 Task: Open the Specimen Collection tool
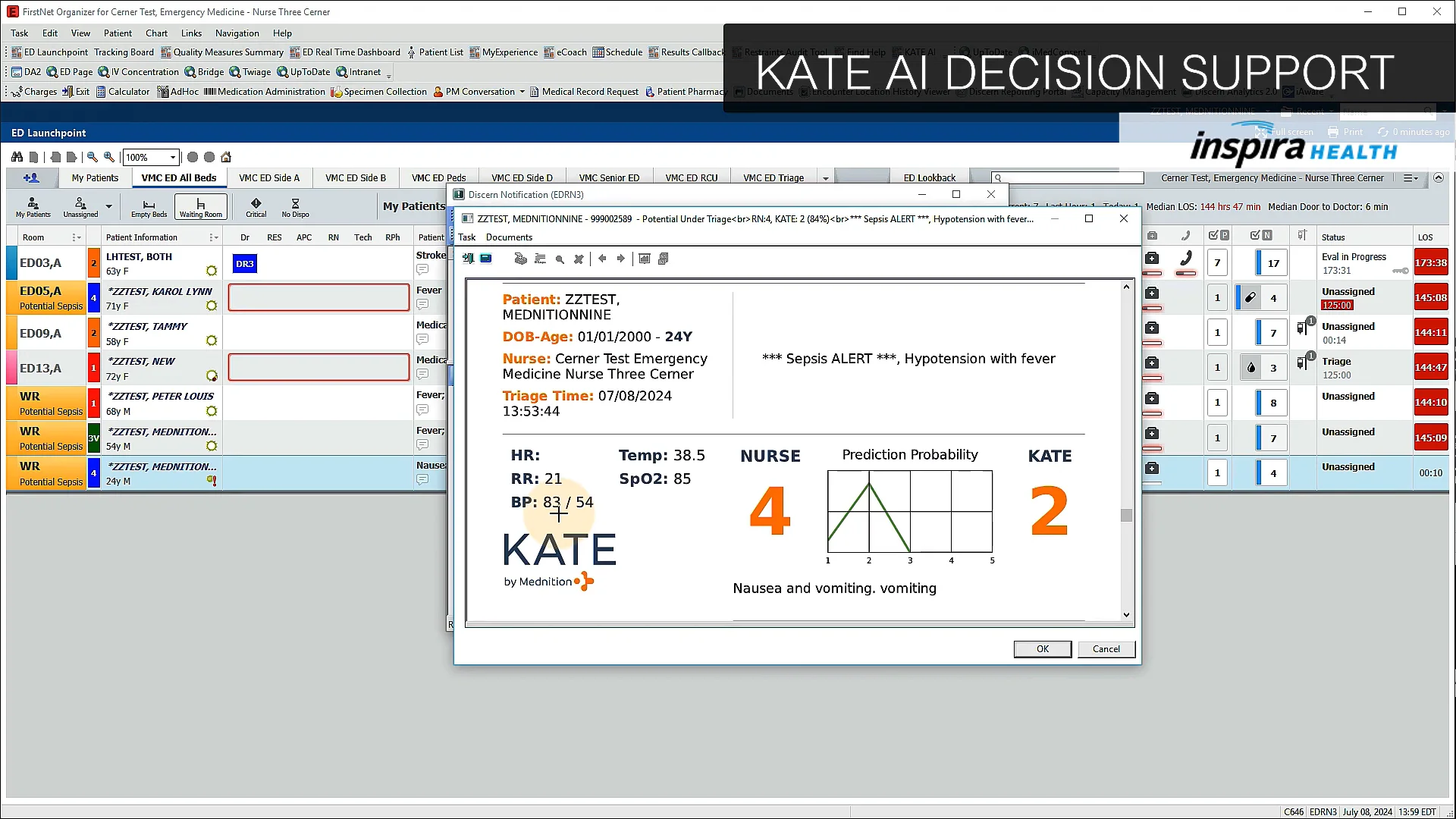click(378, 91)
